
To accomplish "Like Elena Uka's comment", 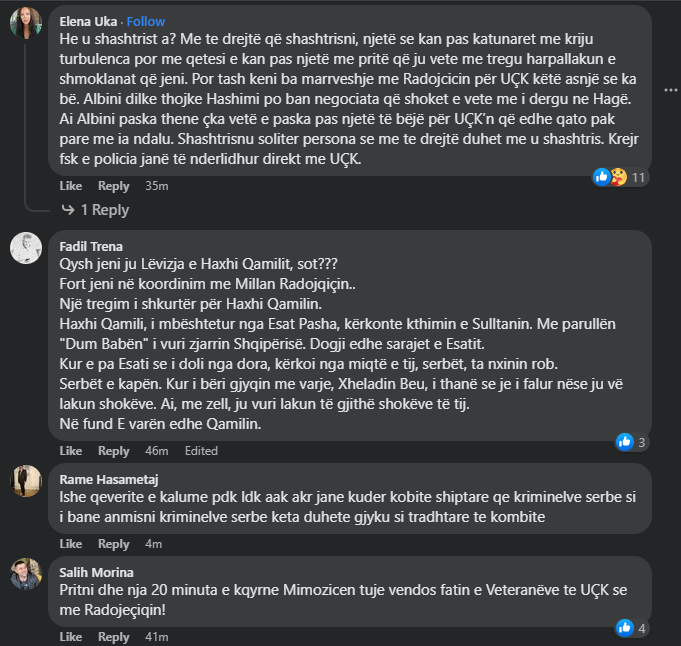I will pos(71,186).
